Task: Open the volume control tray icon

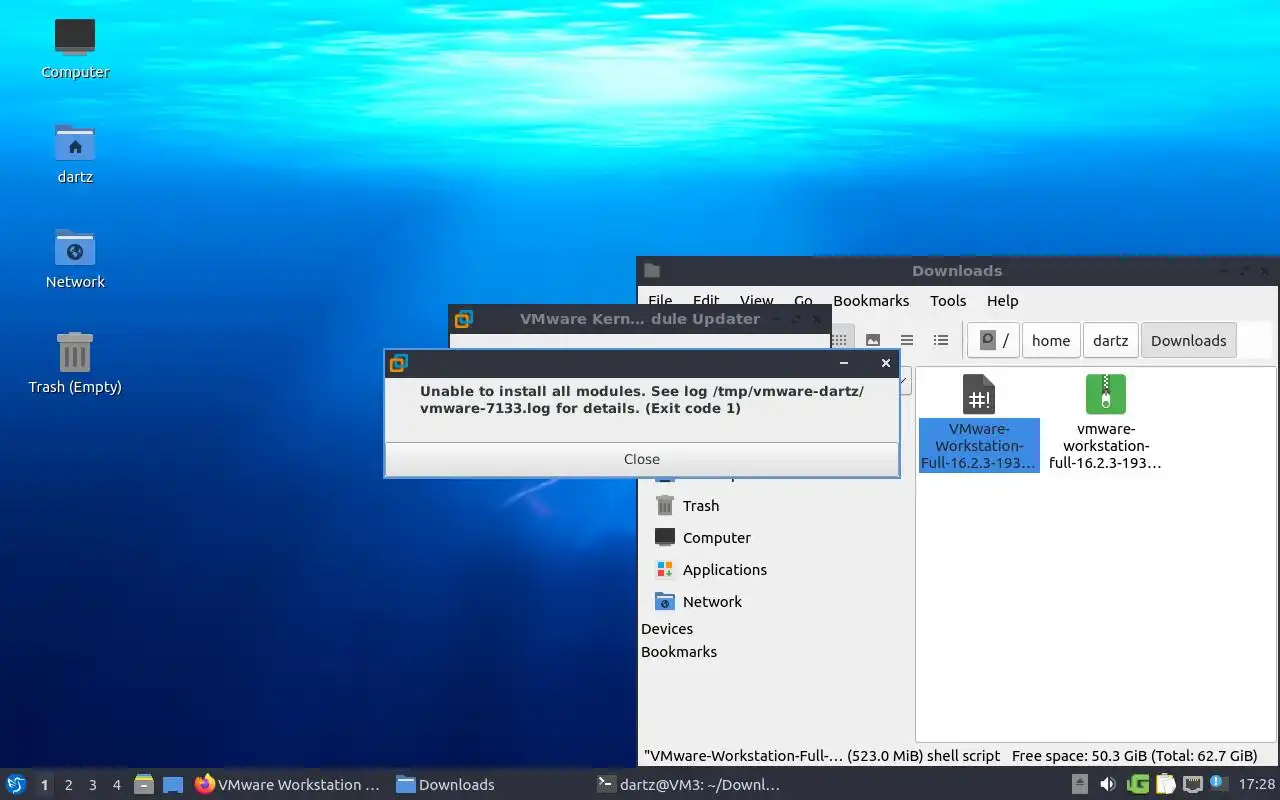Action: (1108, 785)
